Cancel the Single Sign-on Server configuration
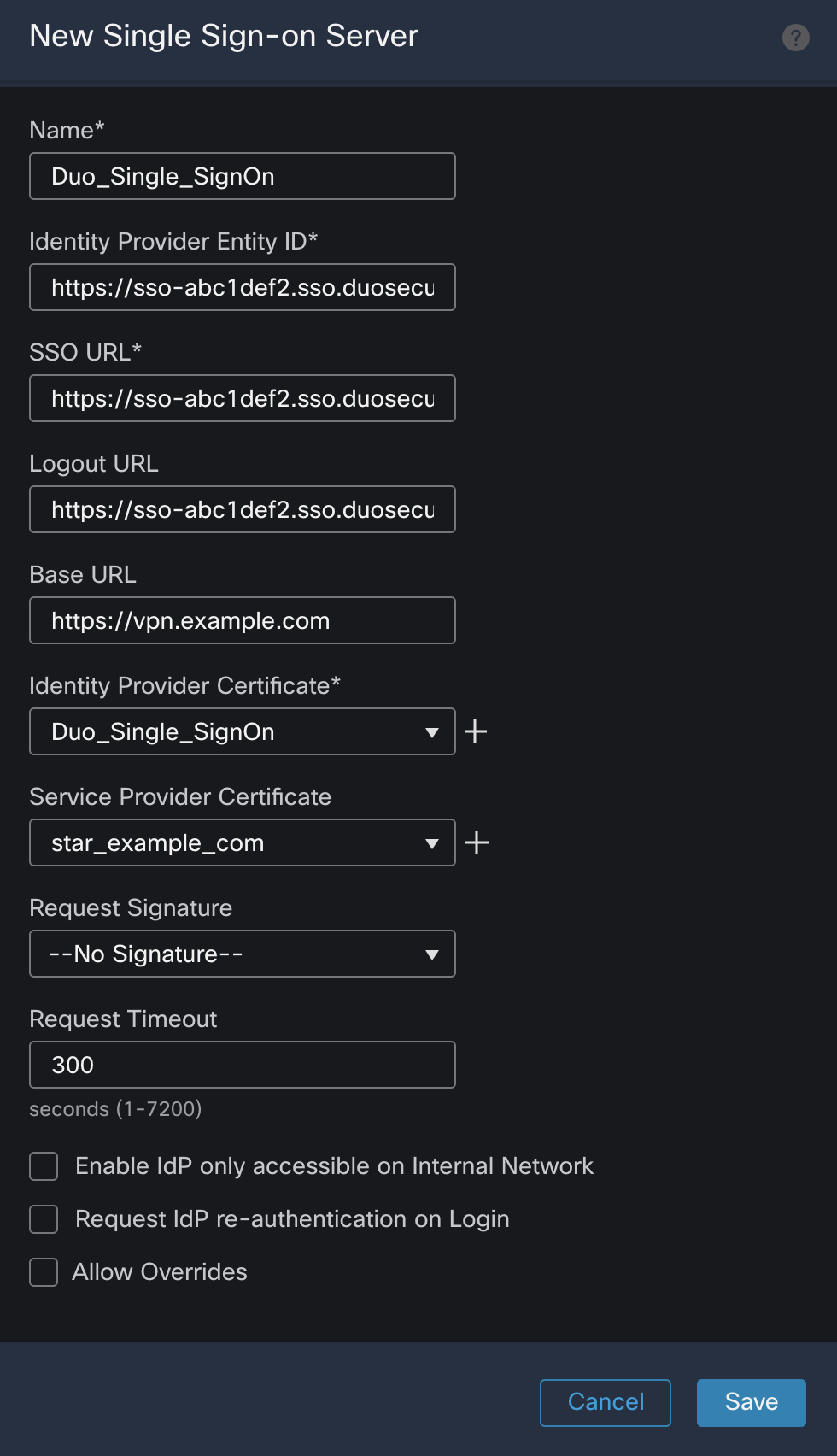837x1456 pixels. tap(605, 1402)
